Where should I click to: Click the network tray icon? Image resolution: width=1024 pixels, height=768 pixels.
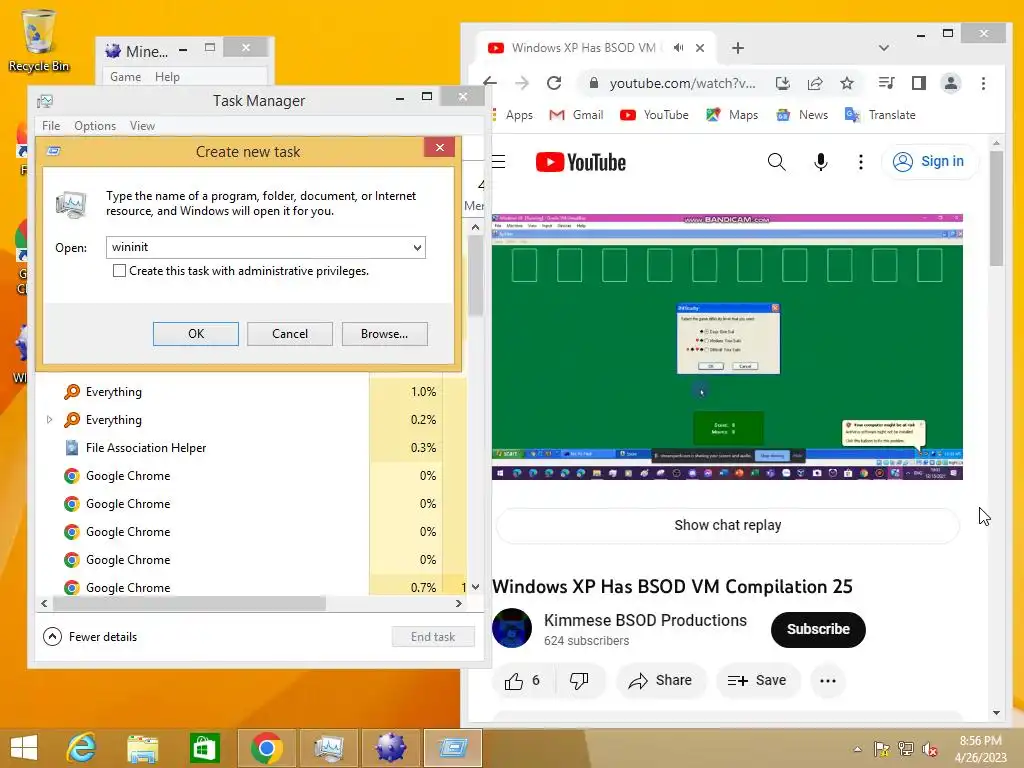click(x=905, y=748)
